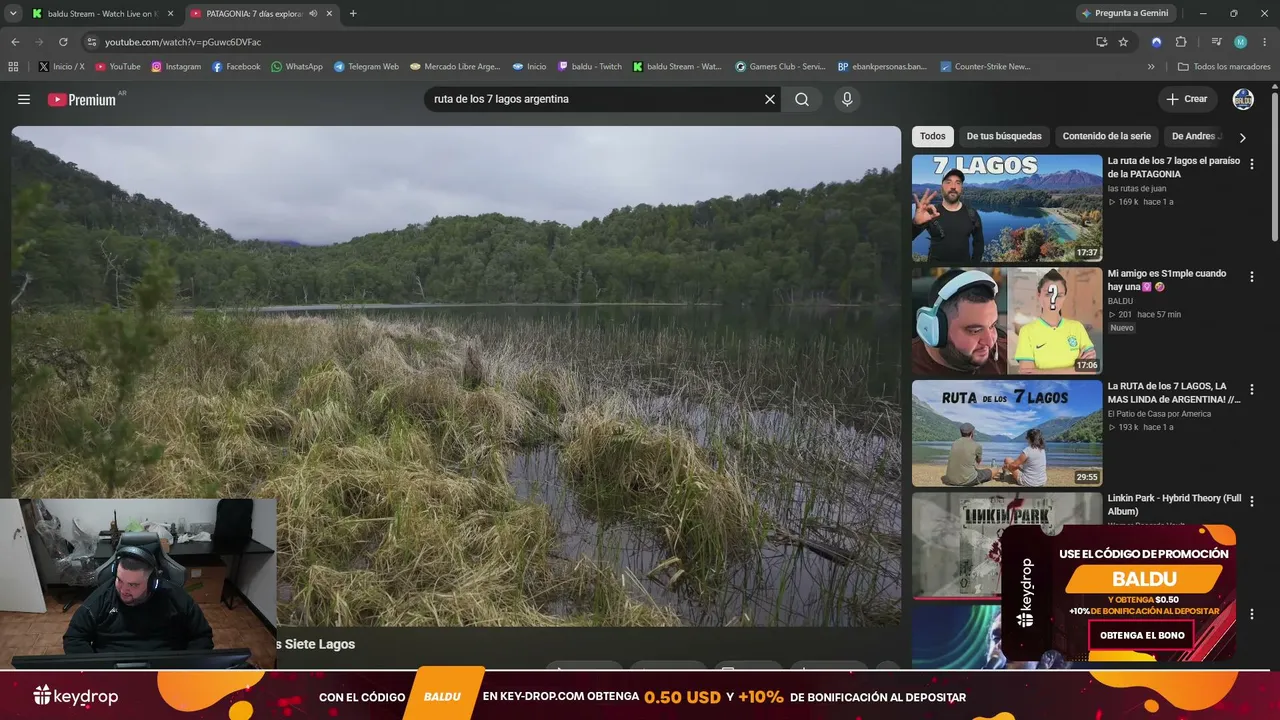The height and width of the screenshot is (720, 1280).
Task: Open the Telegram Web bookmark
Action: (366, 67)
